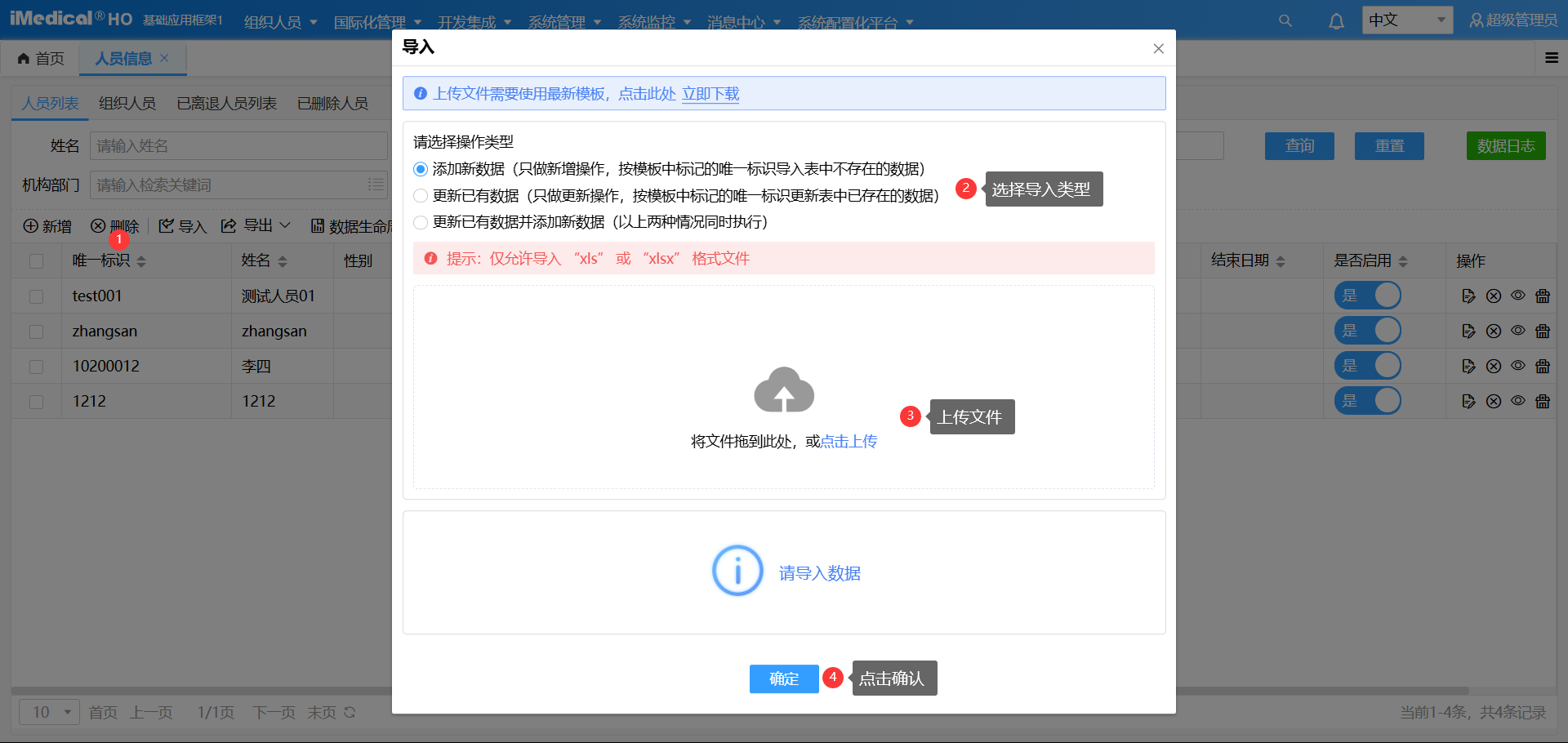Screen dimensions: 1568x743
Task: Select the 更新已有数据 radio option
Action: (421, 196)
